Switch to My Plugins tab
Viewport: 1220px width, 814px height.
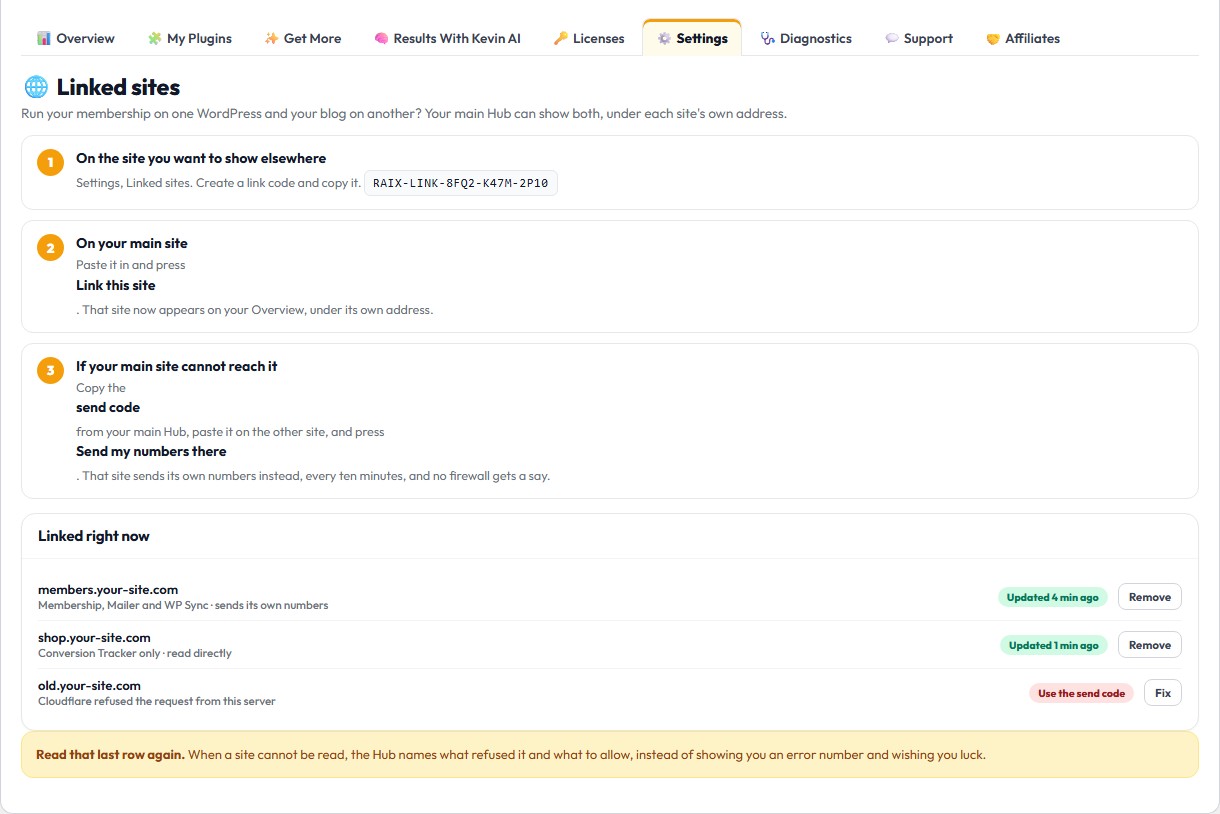pos(189,38)
